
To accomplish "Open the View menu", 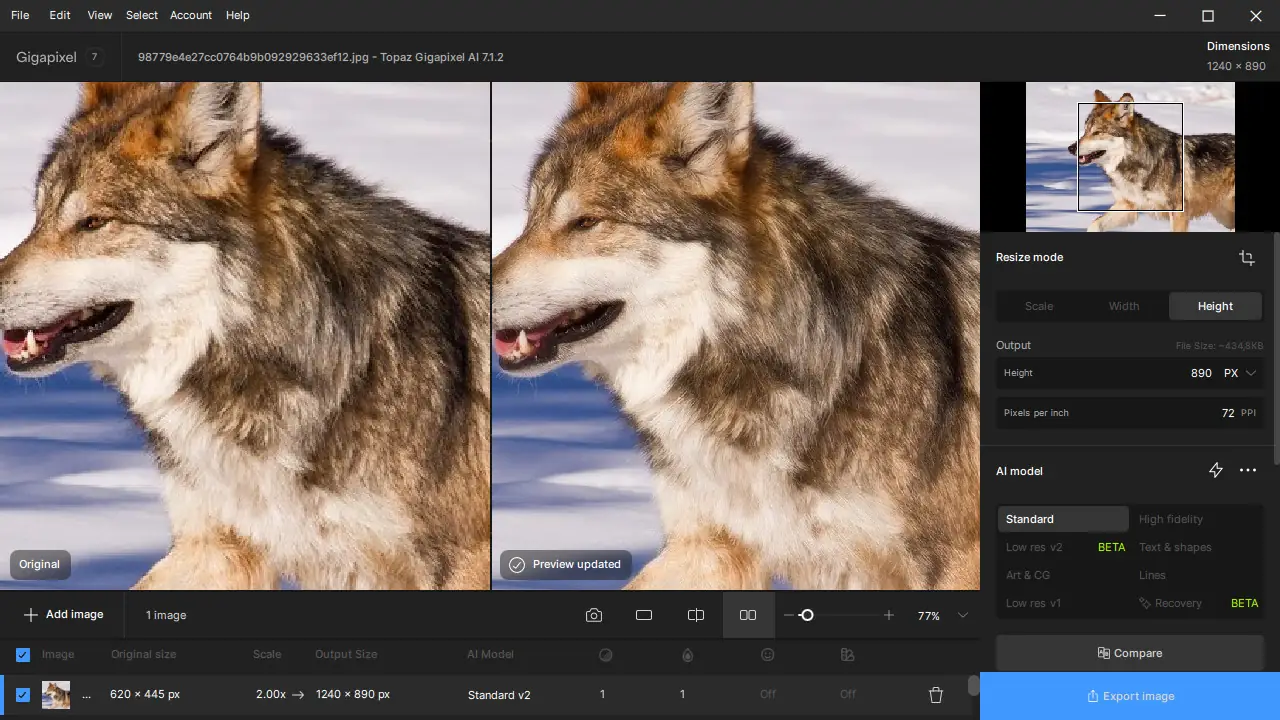I will tap(100, 15).
